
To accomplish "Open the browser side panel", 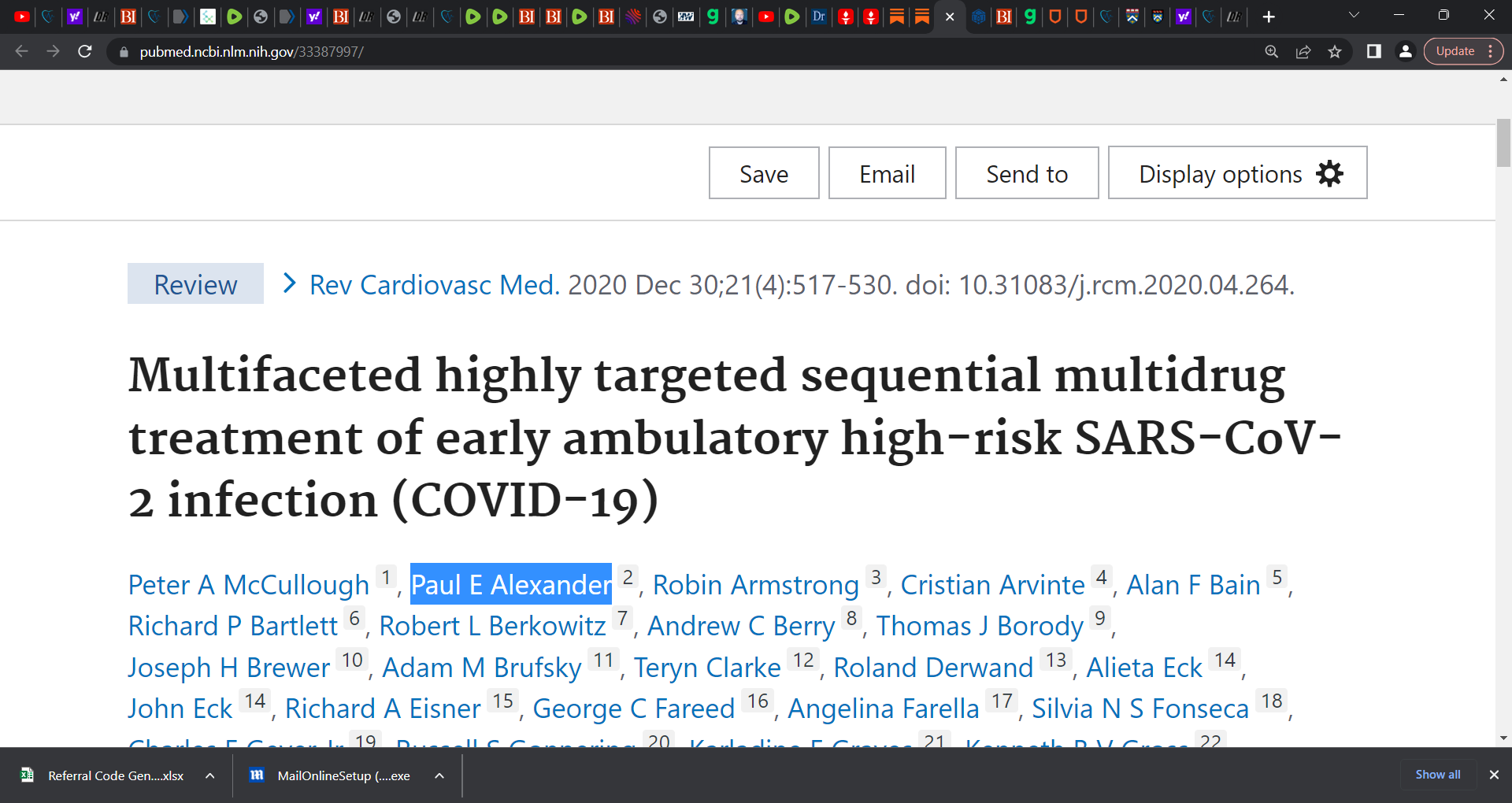I will tap(1373, 52).
